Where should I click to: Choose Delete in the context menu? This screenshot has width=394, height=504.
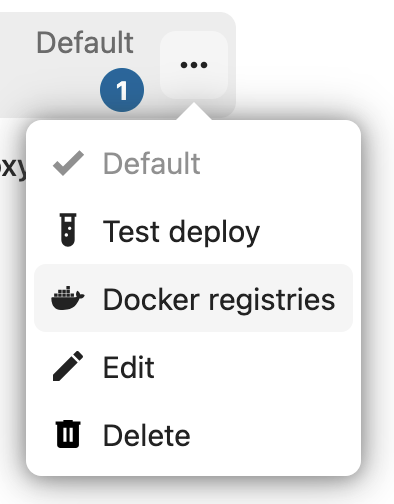click(x=193, y=435)
